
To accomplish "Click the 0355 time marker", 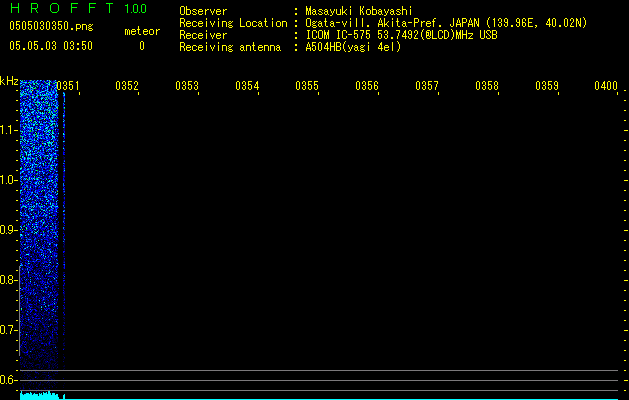I will 307,86.
